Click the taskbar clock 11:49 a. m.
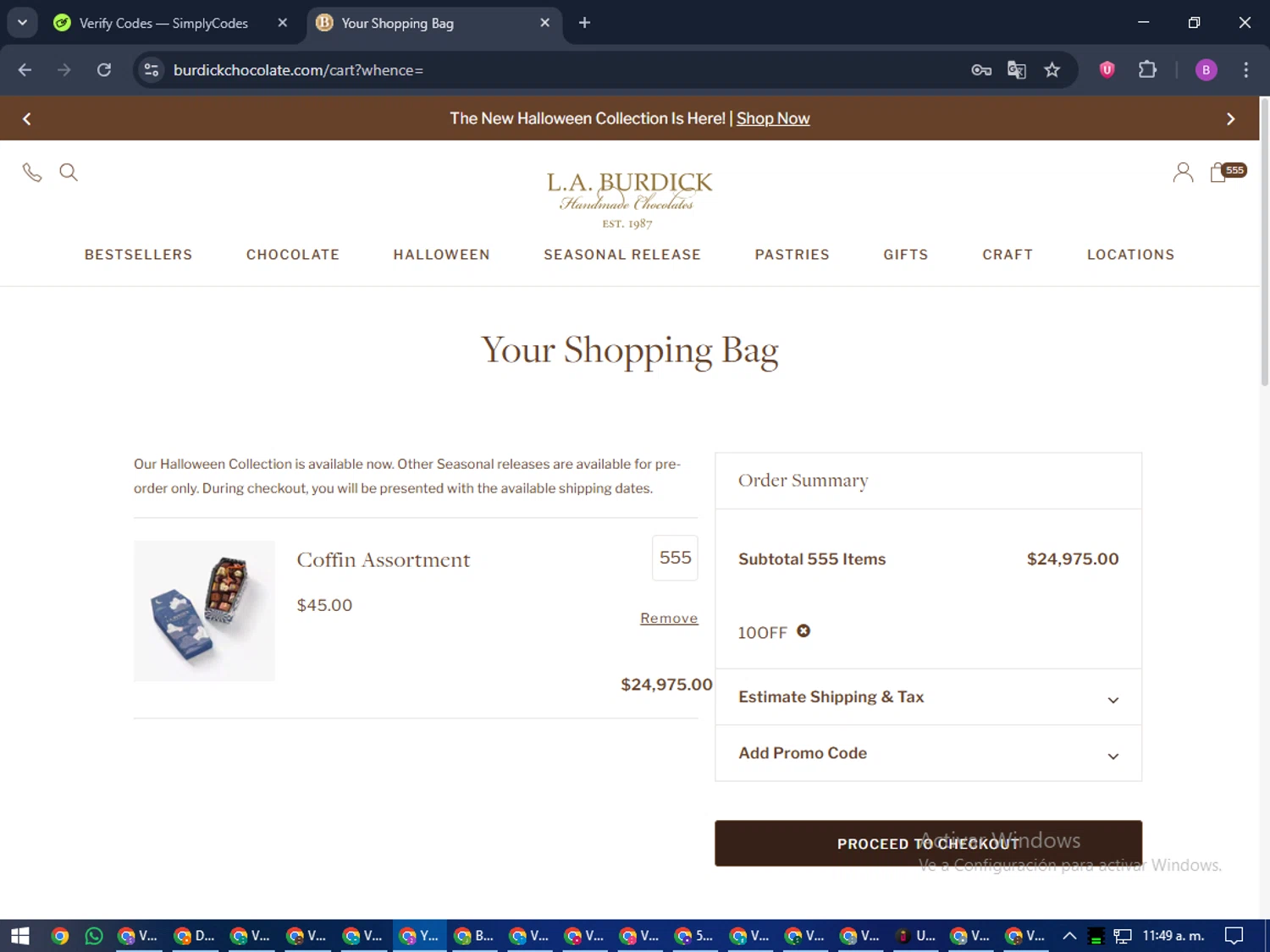The height and width of the screenshot is (952, 1270). point(1173,936)
